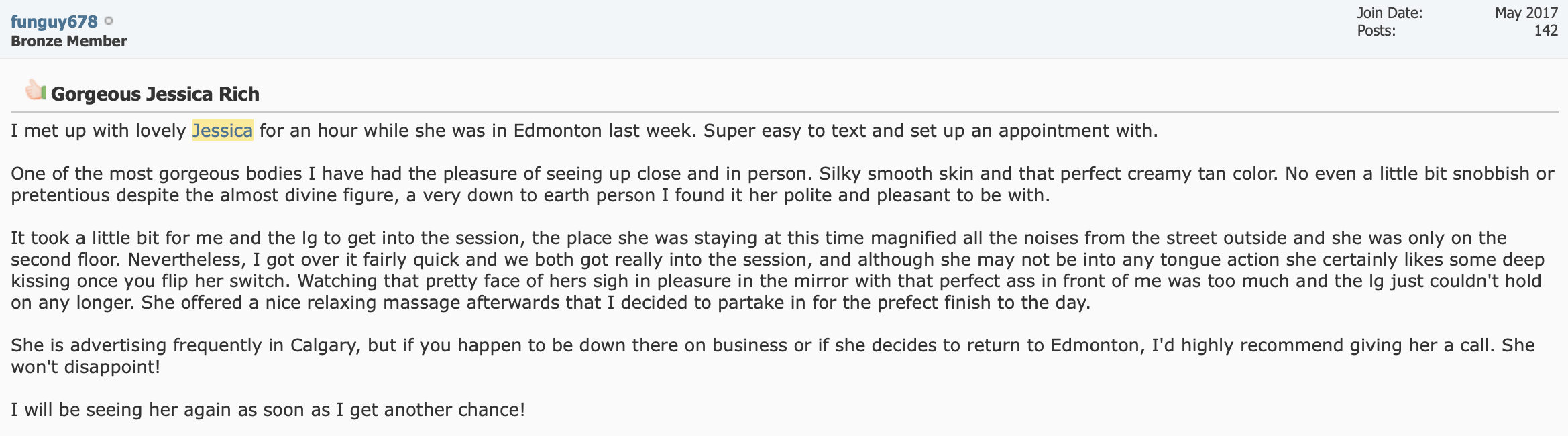Click the paragraph beginning "She is advertising frequently"
1568x436 pixels.
tap(773, 356)
